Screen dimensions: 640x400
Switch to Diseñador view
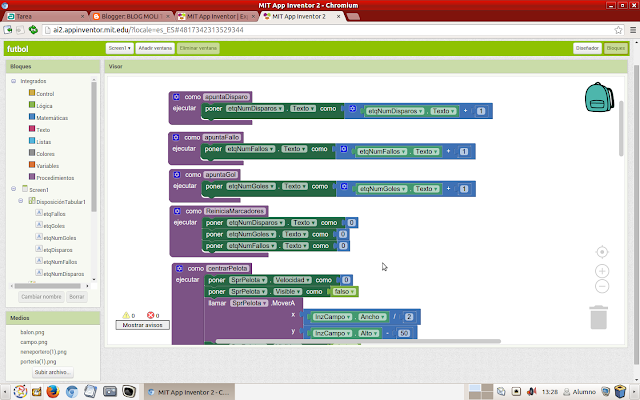click(587, 48)
